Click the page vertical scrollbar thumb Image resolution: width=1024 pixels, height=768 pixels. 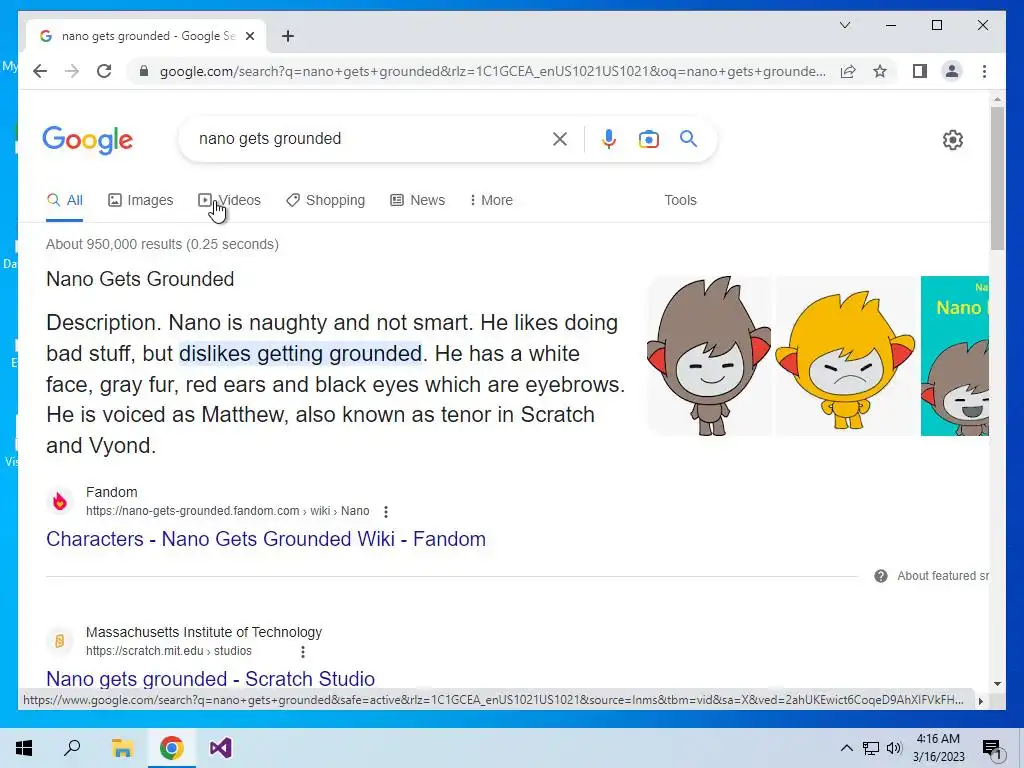(997, 178)
